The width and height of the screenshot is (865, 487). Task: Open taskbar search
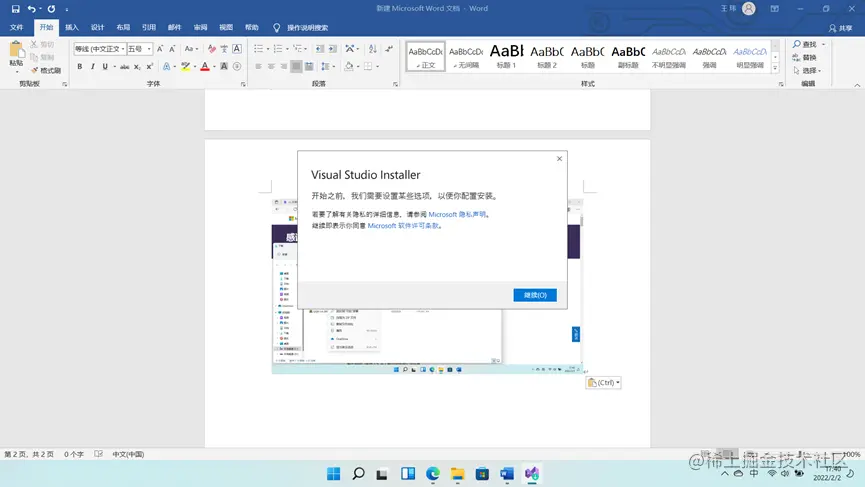(x=358, y=474)
